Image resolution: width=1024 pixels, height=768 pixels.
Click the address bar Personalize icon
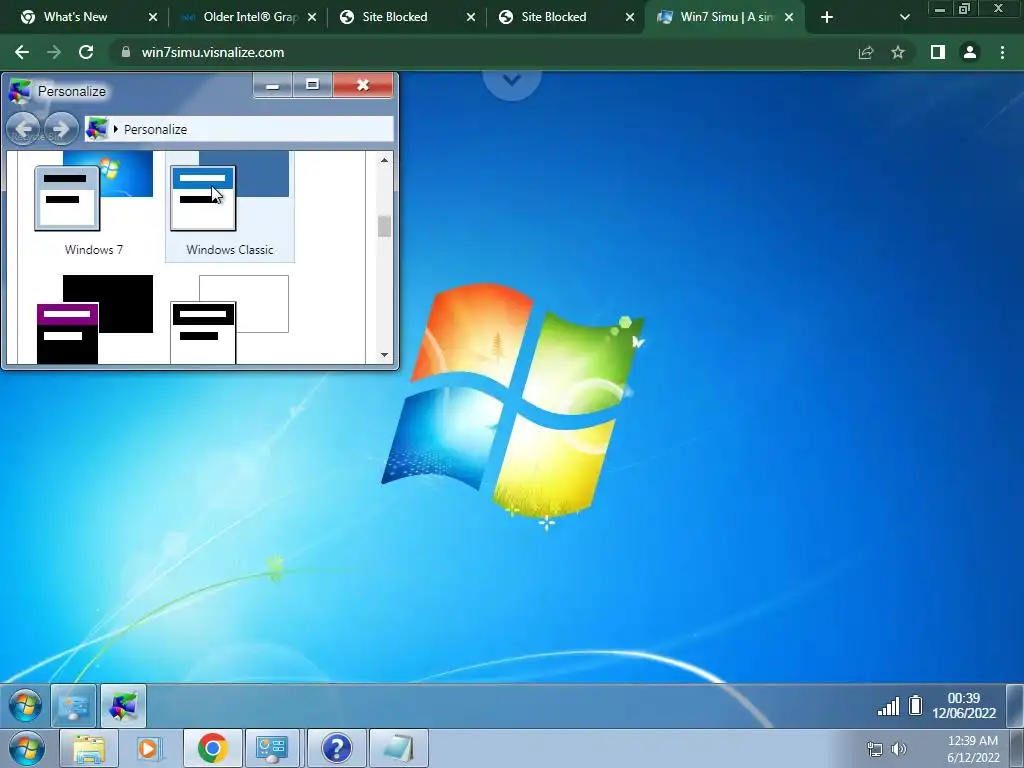point(97,129)
